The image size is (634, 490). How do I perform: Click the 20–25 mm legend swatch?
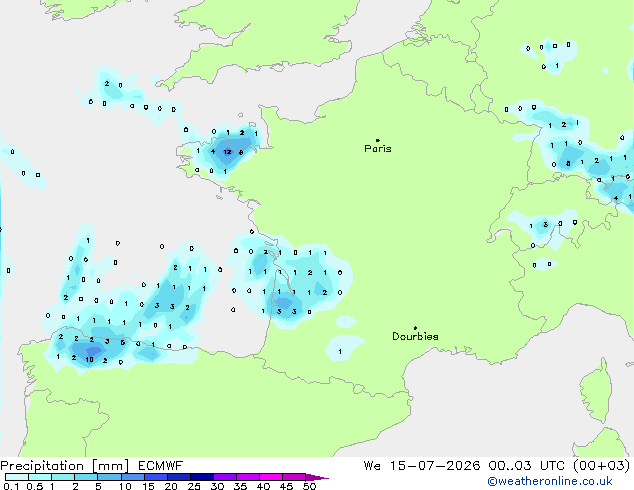coord(178,477)
